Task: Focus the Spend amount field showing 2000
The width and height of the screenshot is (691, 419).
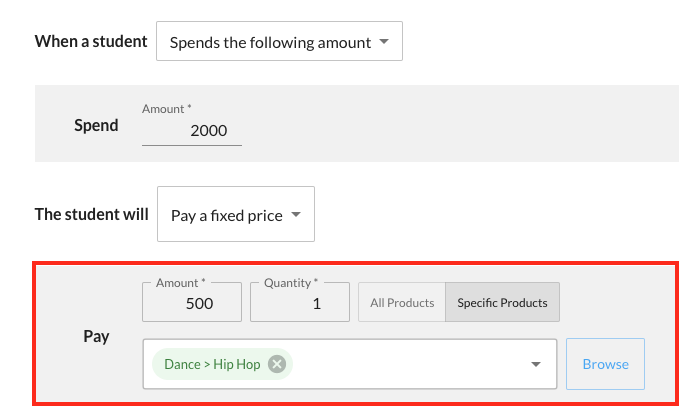Action: [x=192, y=130]
